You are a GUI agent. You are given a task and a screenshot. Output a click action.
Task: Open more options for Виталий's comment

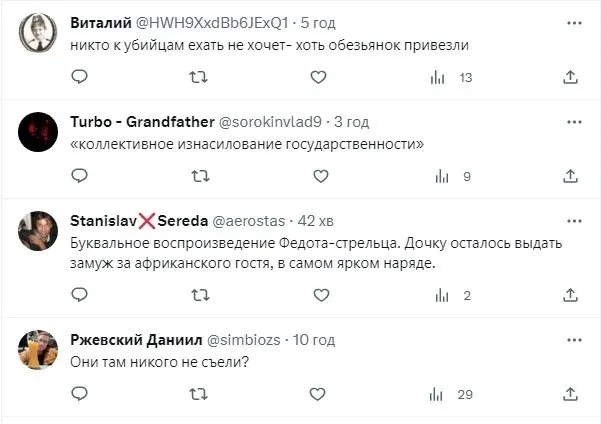pos(571,20)
